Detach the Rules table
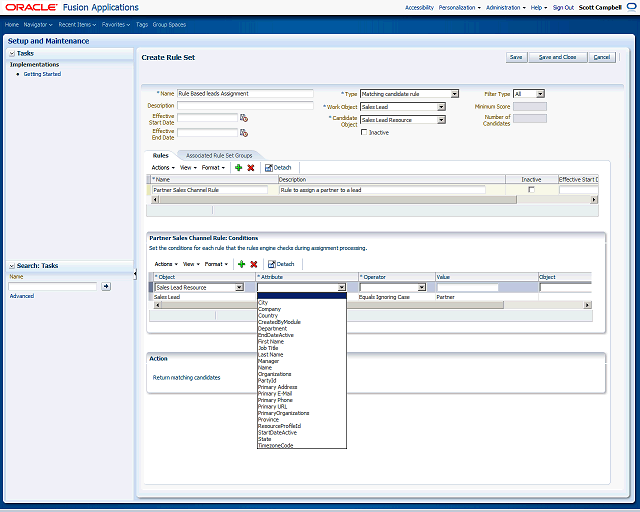This screenshot has height=512, width=640. click(x=278, y=167)
